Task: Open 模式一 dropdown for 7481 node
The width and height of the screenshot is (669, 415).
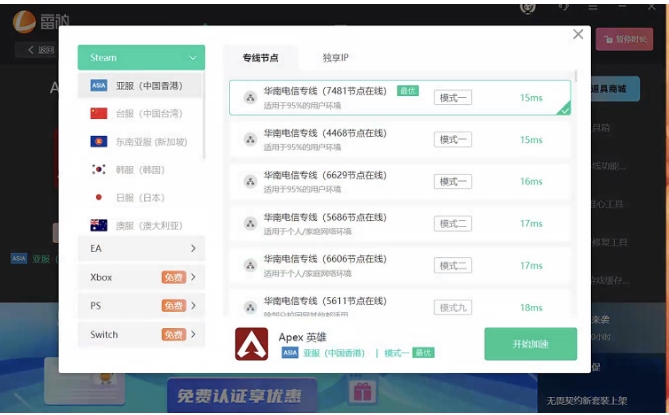Action: pyautogui.click(x=453, y=98)
